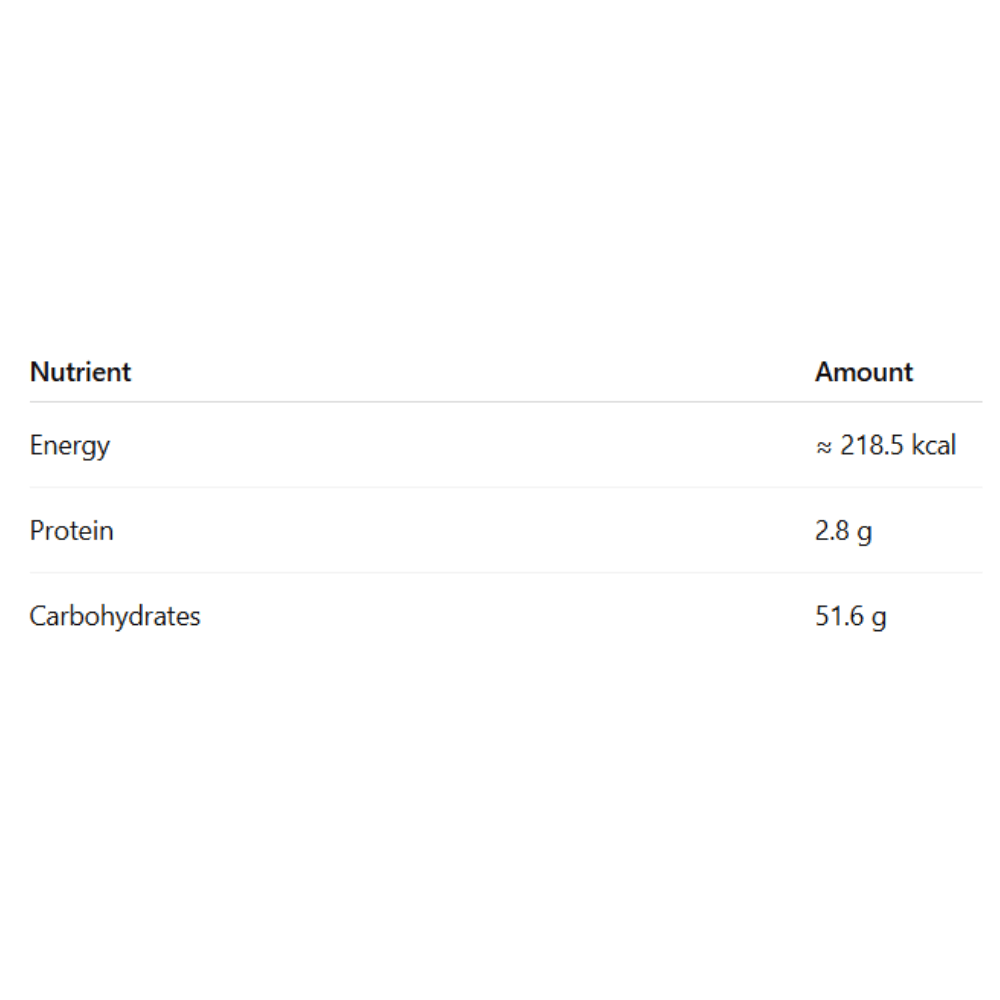Click the "51.6 g" carbohydrates amount
The width and height of the screenshot is (1000, 1000).
click(850, 616)
